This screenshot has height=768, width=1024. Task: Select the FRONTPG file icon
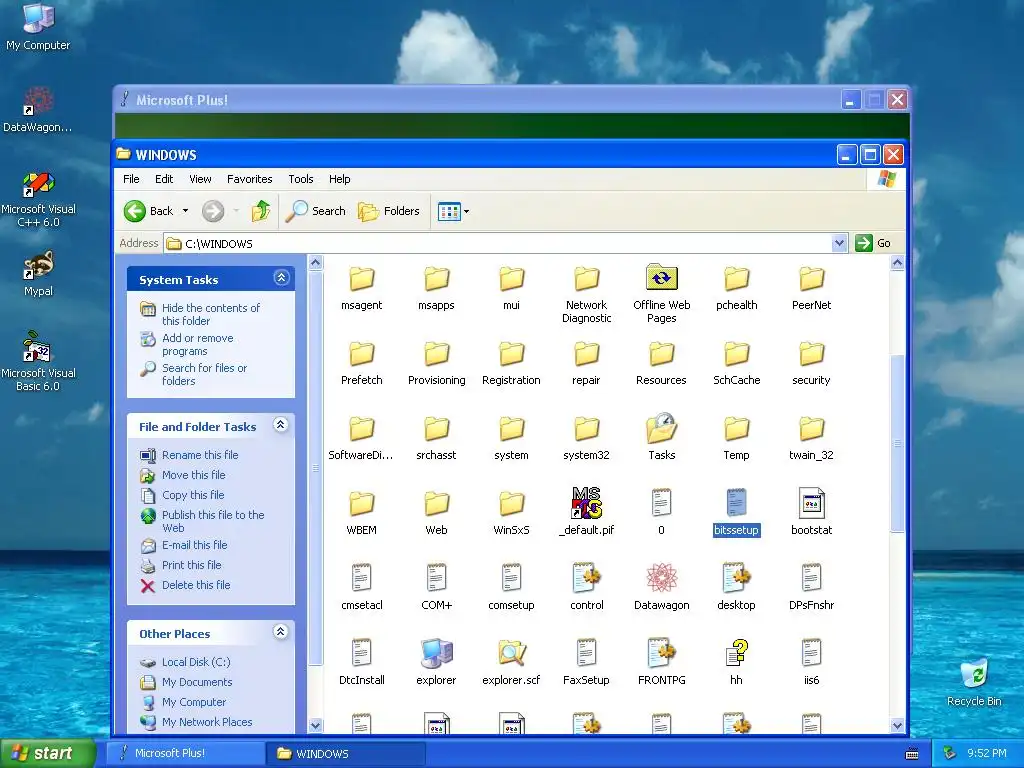click(x=662, y=662)
